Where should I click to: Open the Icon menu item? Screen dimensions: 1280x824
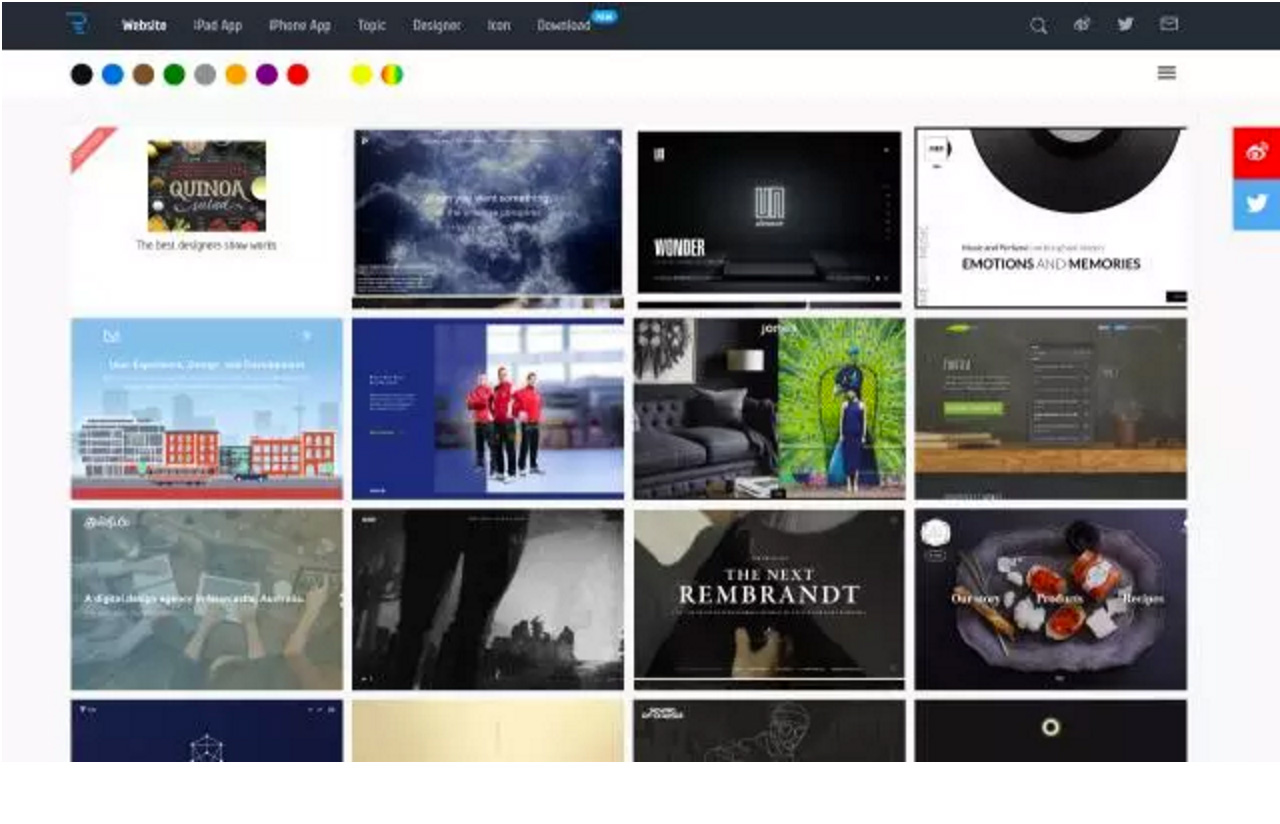[499, 26]
